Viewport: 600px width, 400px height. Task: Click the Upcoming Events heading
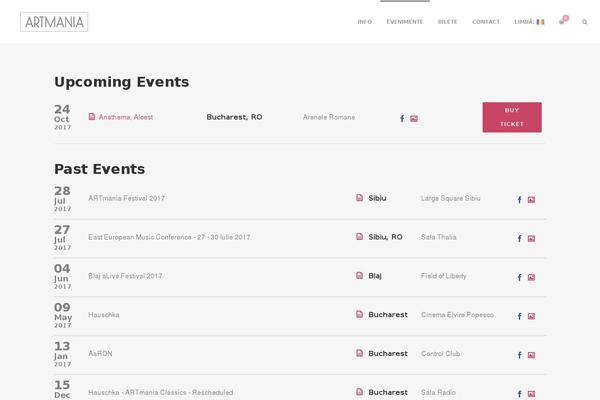pos(122,82)
